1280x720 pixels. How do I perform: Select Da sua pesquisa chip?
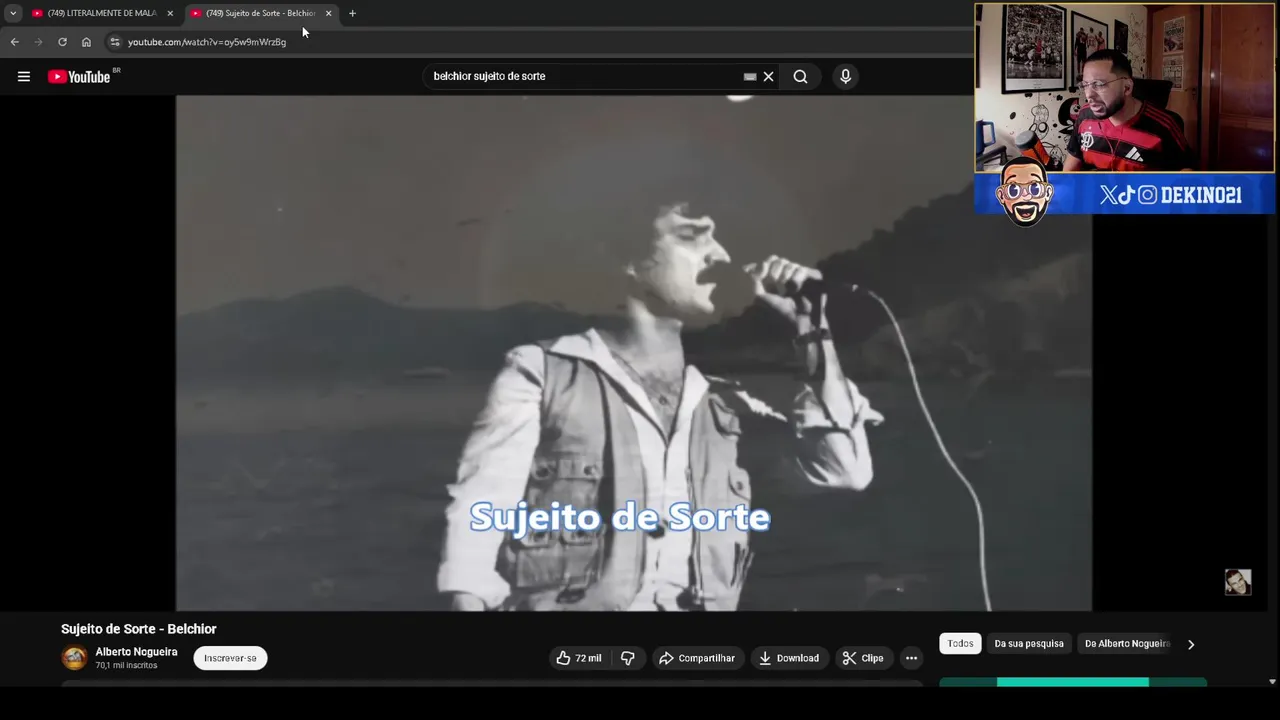coord(1029,644)
